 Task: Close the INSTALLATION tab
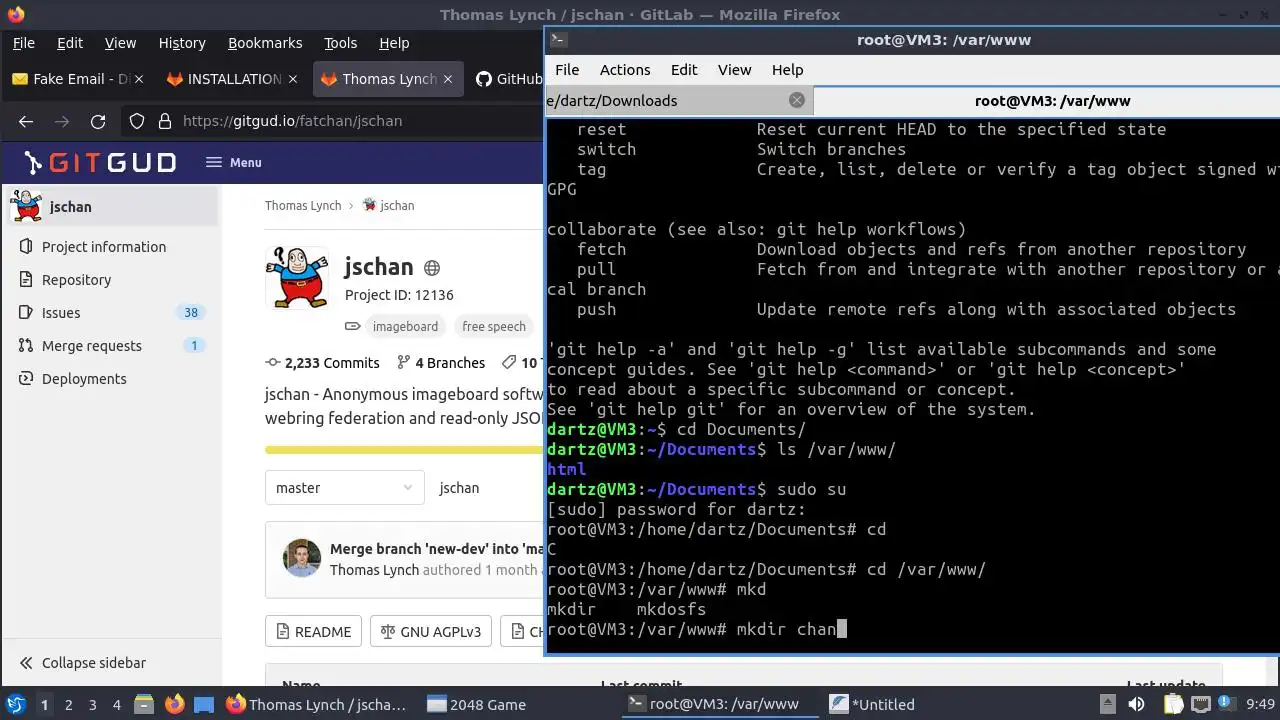pos(293,79)
